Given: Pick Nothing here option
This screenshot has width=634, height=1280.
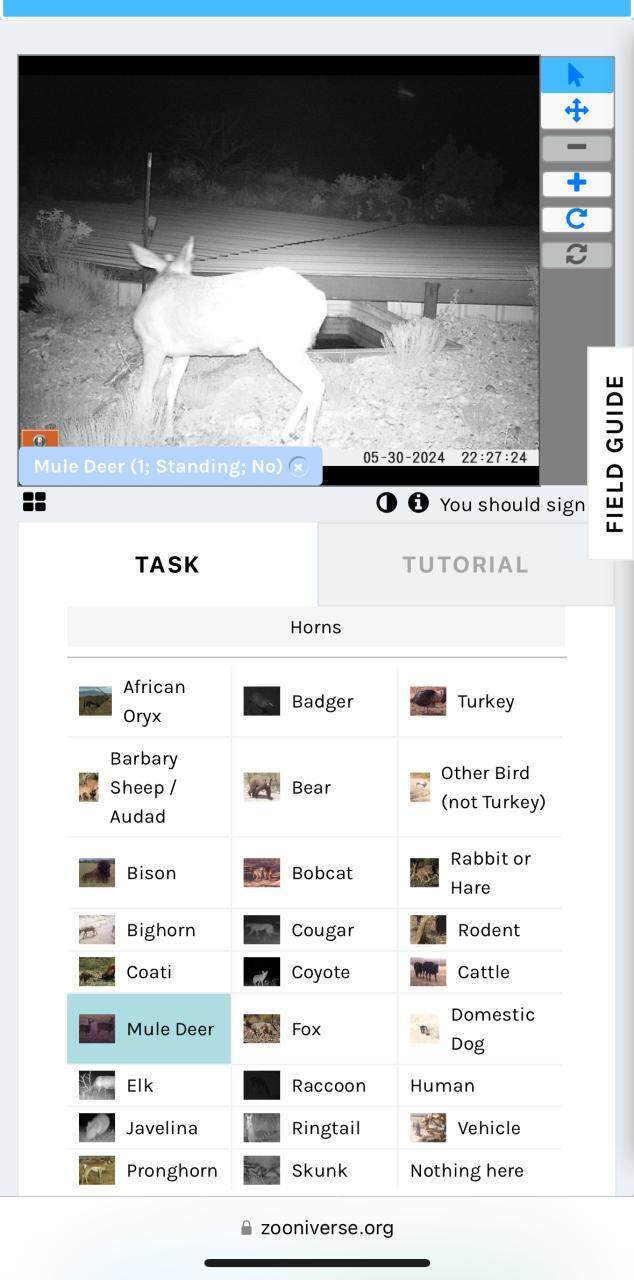Looking at the screenshot, I should point(480,1170).
